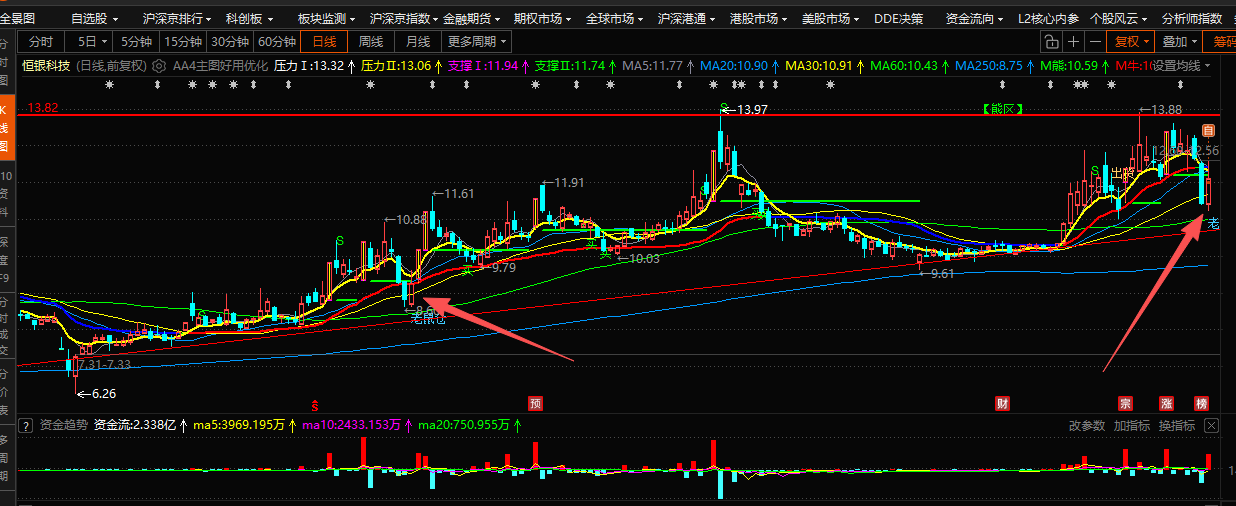Switch to 60分钟 period tab
Screen dimensions: 1236x506
[x=276, y=42]
